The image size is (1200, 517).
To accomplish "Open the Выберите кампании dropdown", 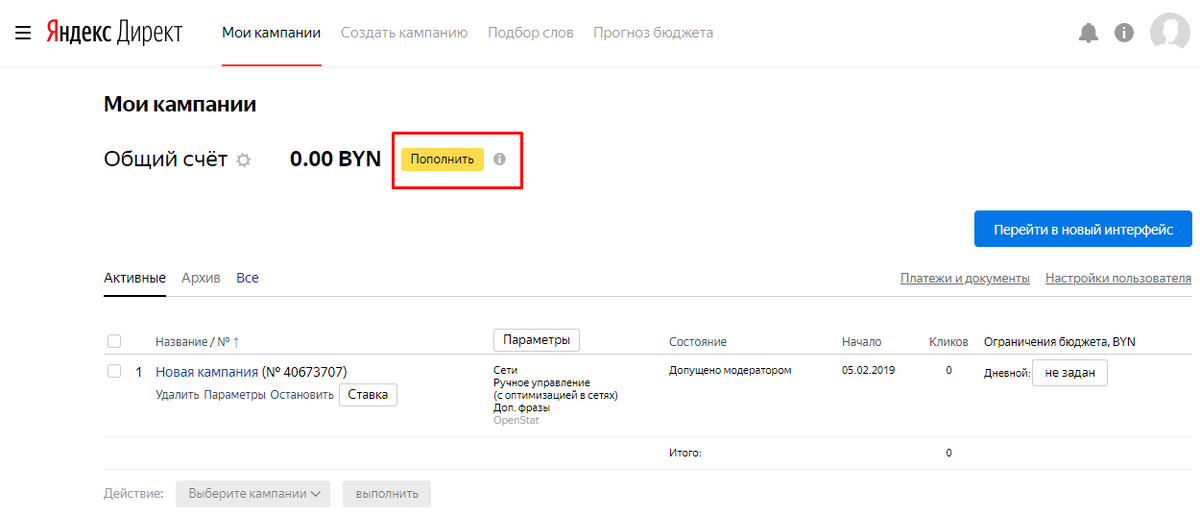I will [253, 493].
